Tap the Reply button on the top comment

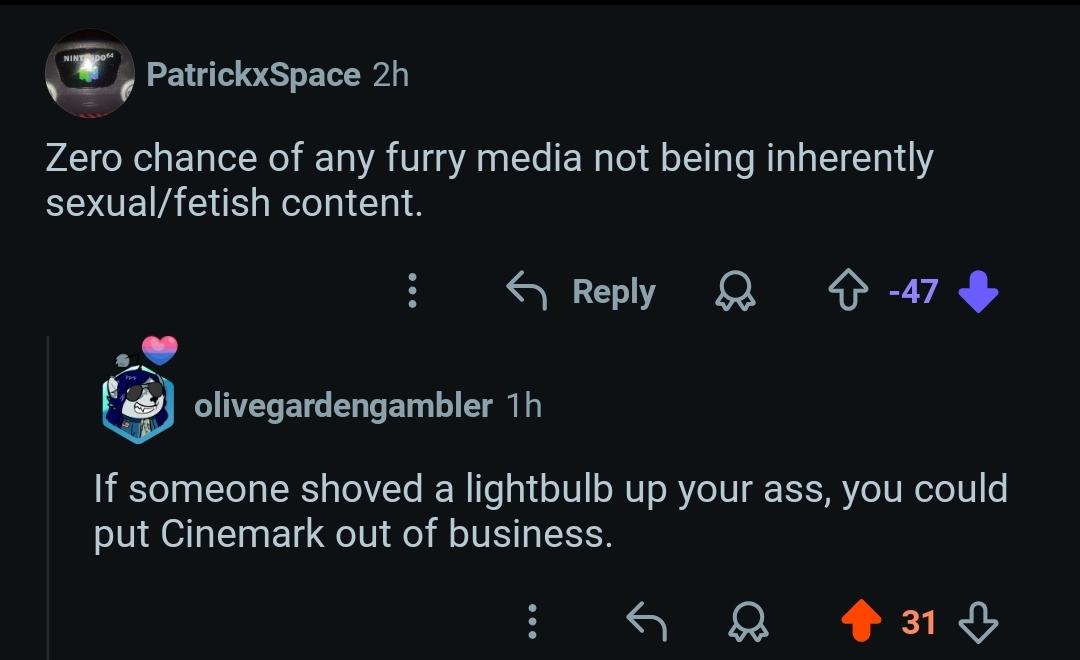coord(613,291)
